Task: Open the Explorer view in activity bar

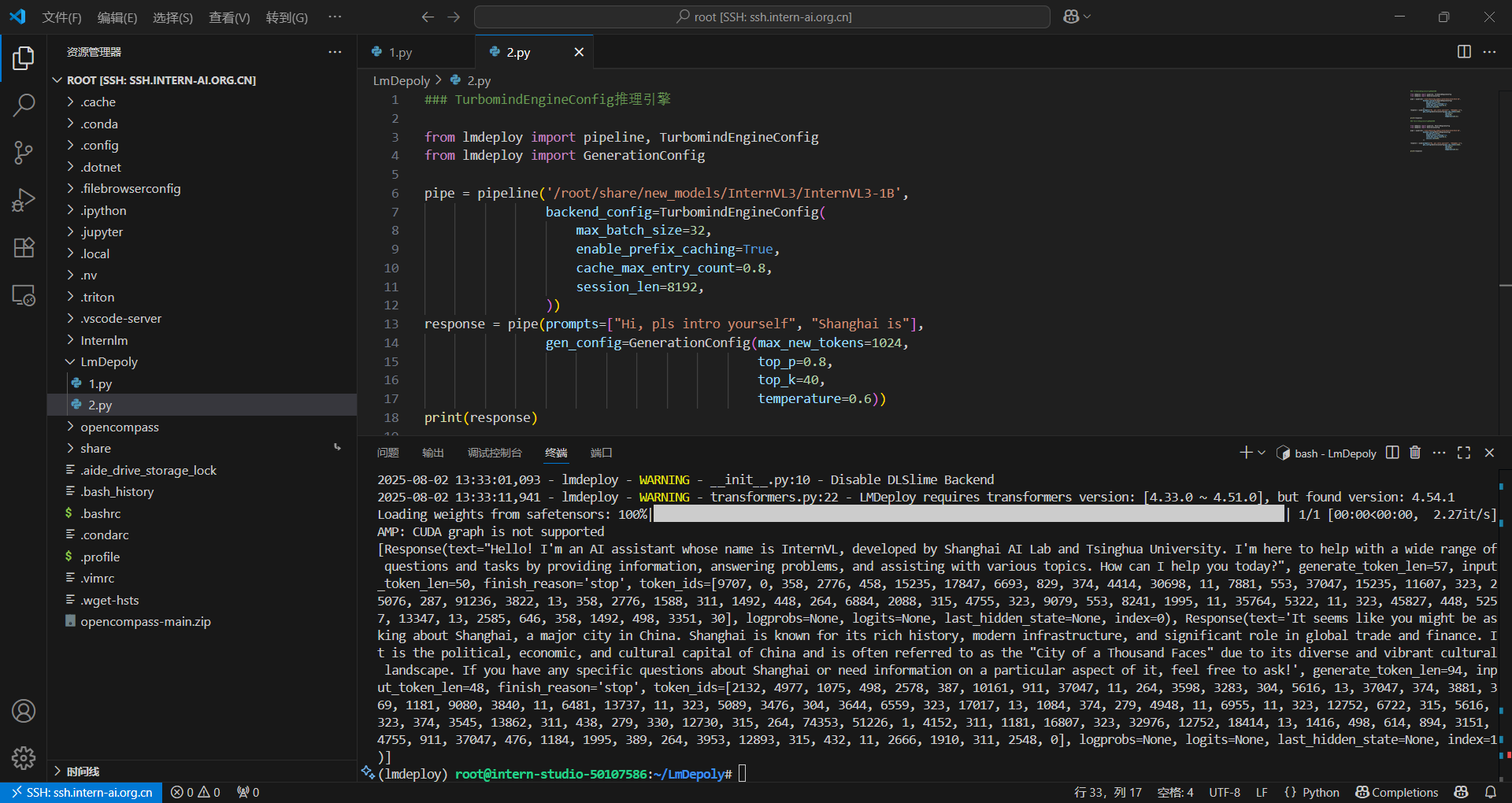Action: (x=24, y=57)
